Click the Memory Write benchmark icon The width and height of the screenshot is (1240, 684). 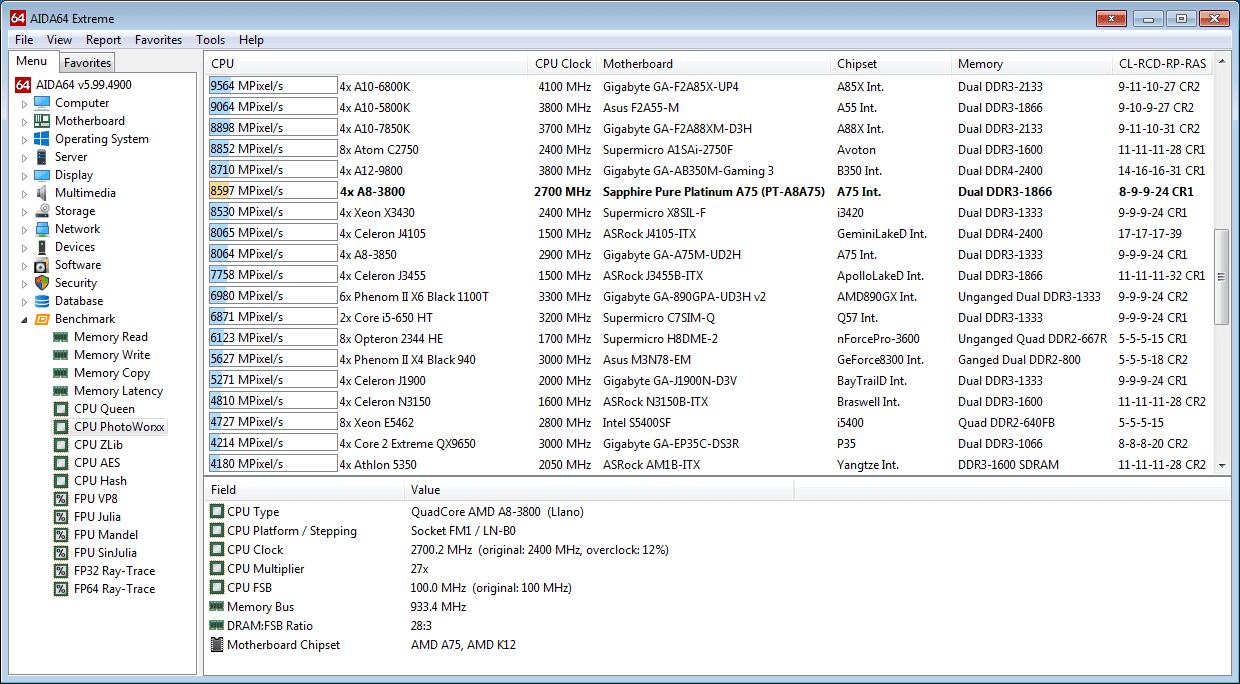(x=61, y=355)
